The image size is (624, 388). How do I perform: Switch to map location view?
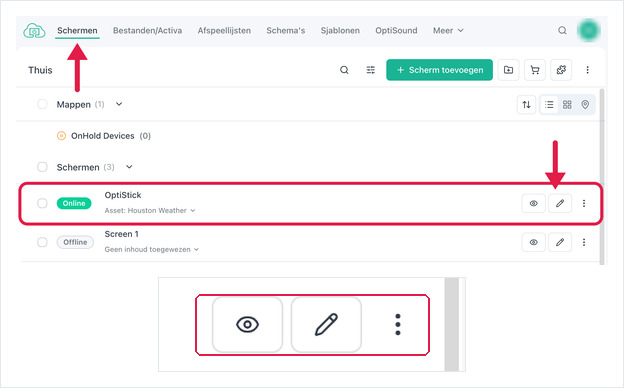tap(585, 105)
